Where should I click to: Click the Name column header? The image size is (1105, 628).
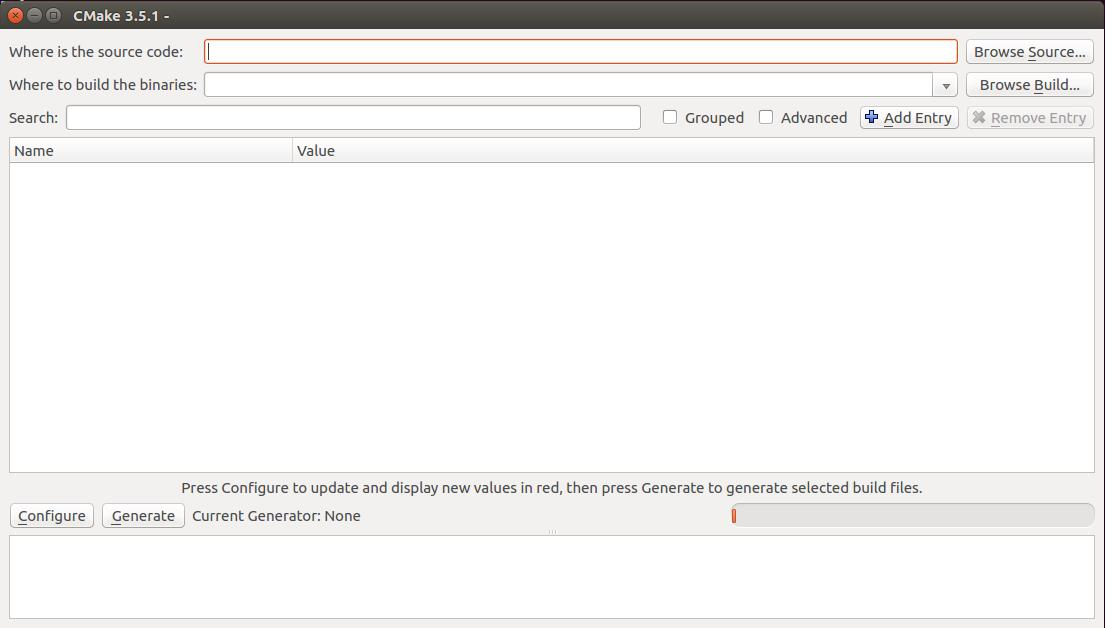click(x=150, y=150)
